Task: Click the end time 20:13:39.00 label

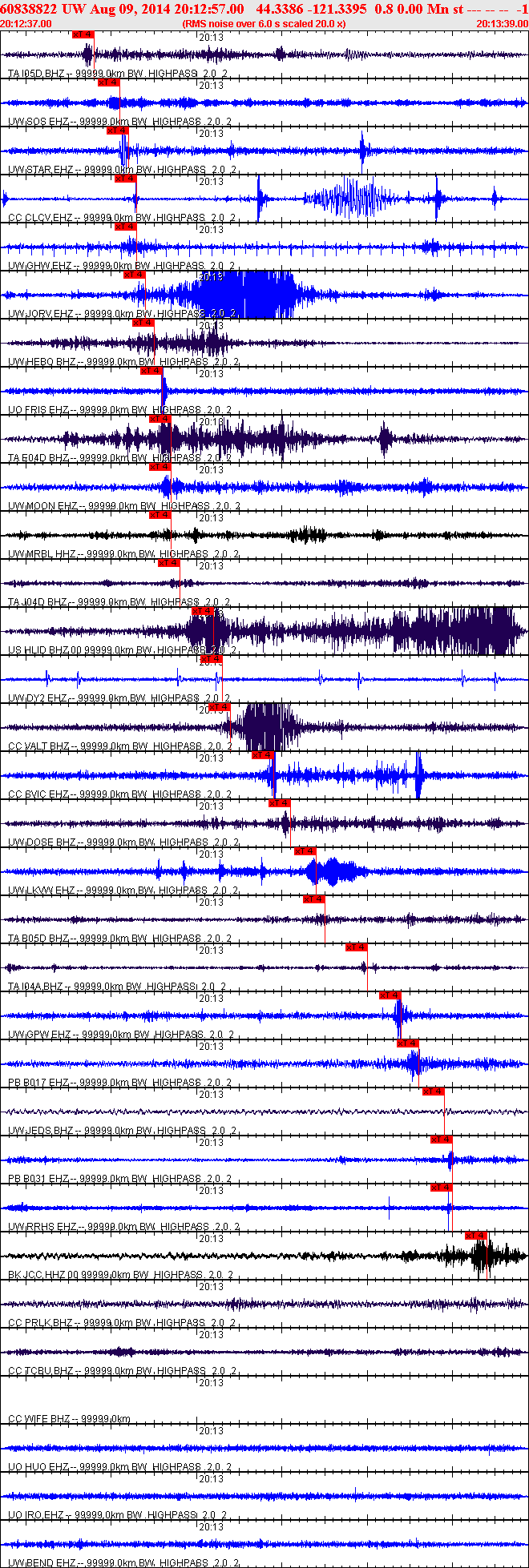Action: click(502, 23)
